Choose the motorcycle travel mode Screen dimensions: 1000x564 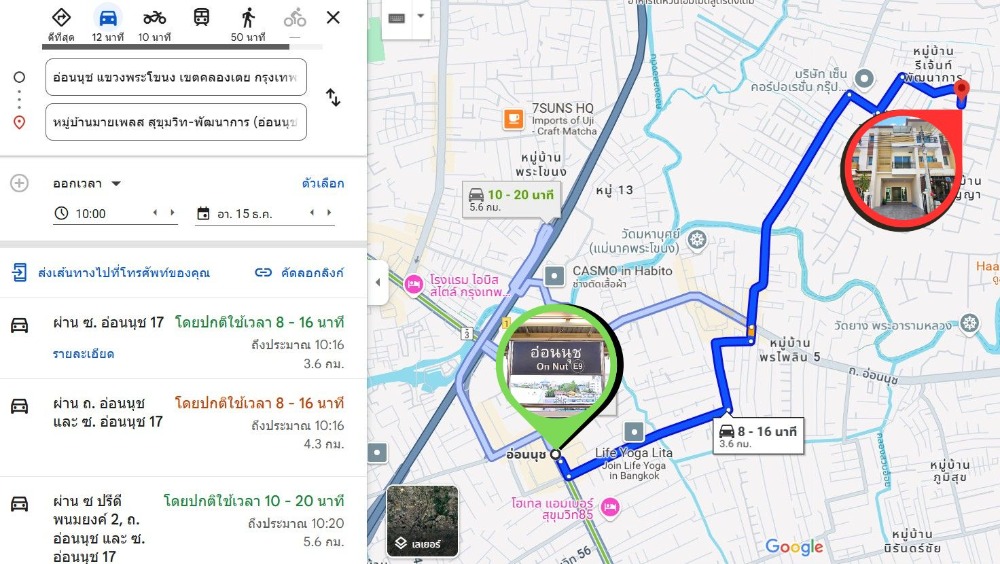[x=154, y=18]
